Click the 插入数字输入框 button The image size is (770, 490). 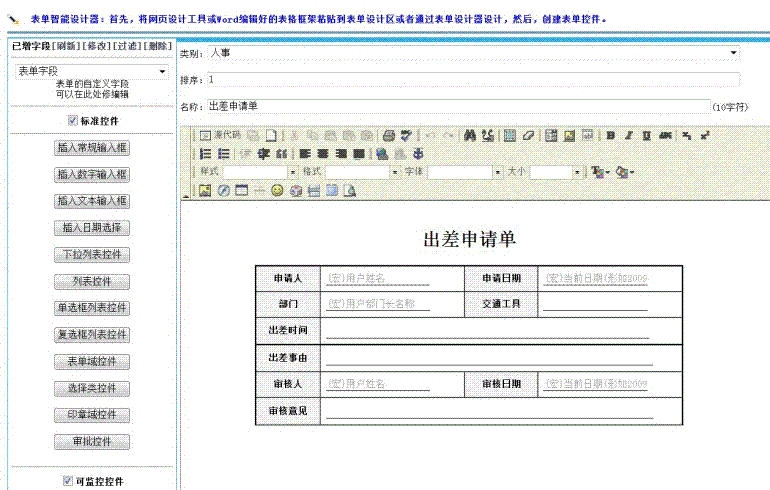(x=92, y=174)
